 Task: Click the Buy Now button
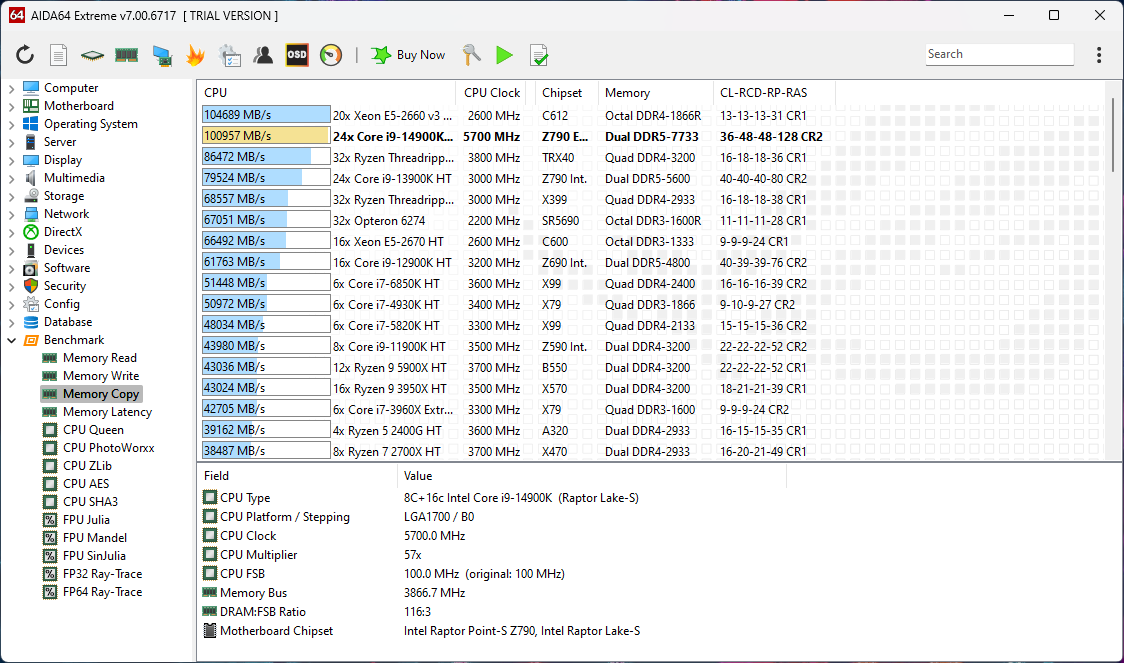pos(409,55)
